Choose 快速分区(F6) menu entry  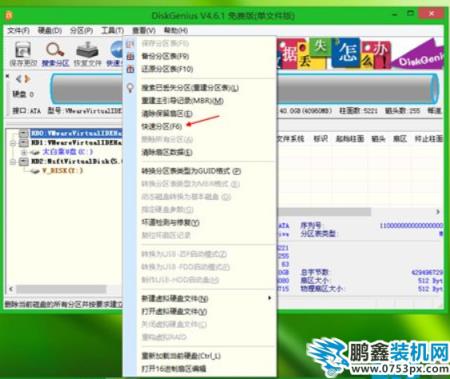pyautogui.click(x=162, y=127)
